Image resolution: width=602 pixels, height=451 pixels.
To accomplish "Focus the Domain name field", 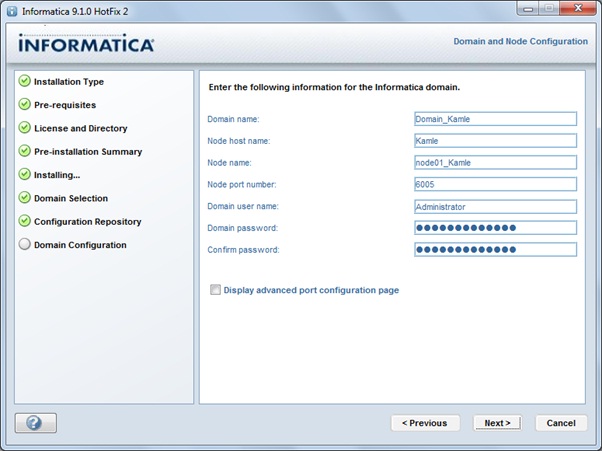I will click(x=495, y=119).
